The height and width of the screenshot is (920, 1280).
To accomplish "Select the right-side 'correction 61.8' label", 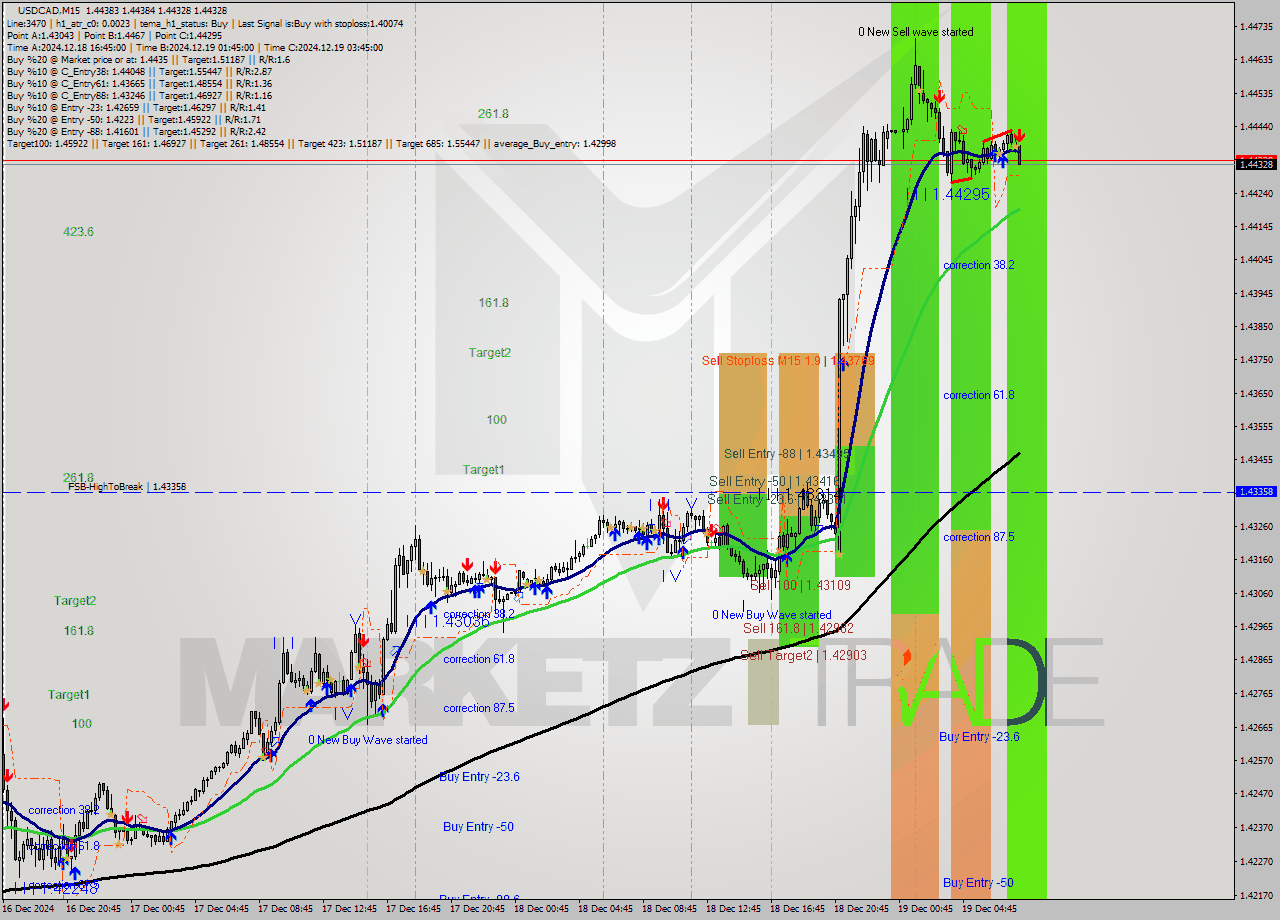I will click(978, 395).
